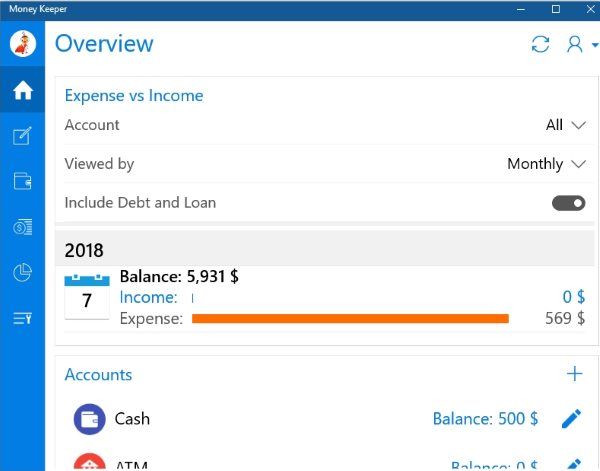
Task: Edit the Cash account with pencil icon
Action: pyautogui.click(x=571, y=418)
